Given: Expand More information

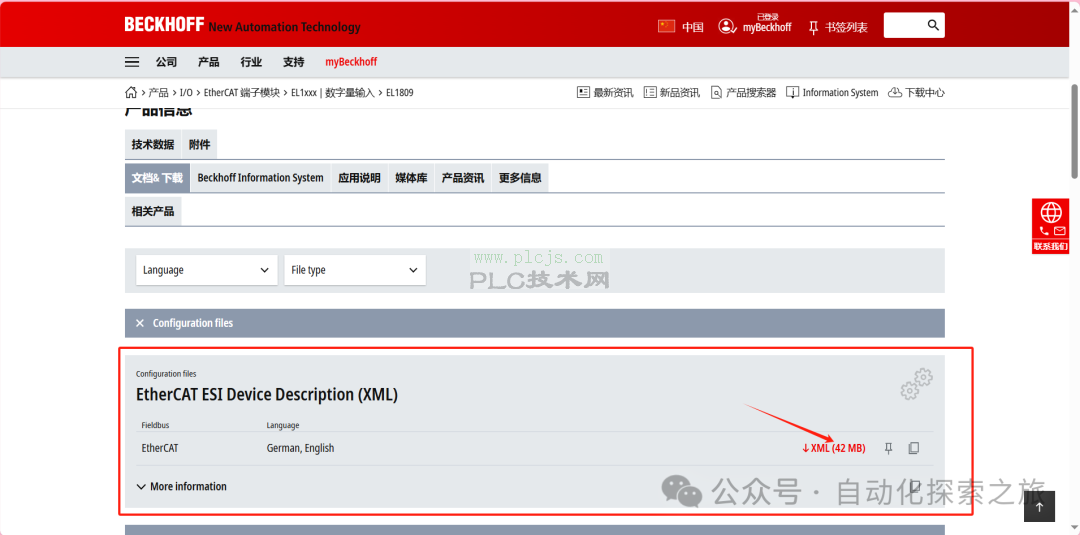Looking at the screenshot, I should click(182, 486).
